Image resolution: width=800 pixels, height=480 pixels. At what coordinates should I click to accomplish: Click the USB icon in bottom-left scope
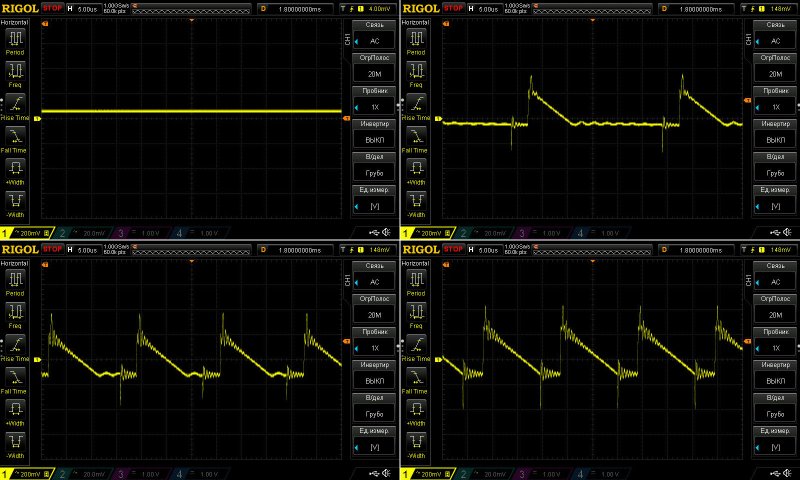click(374, 473)
